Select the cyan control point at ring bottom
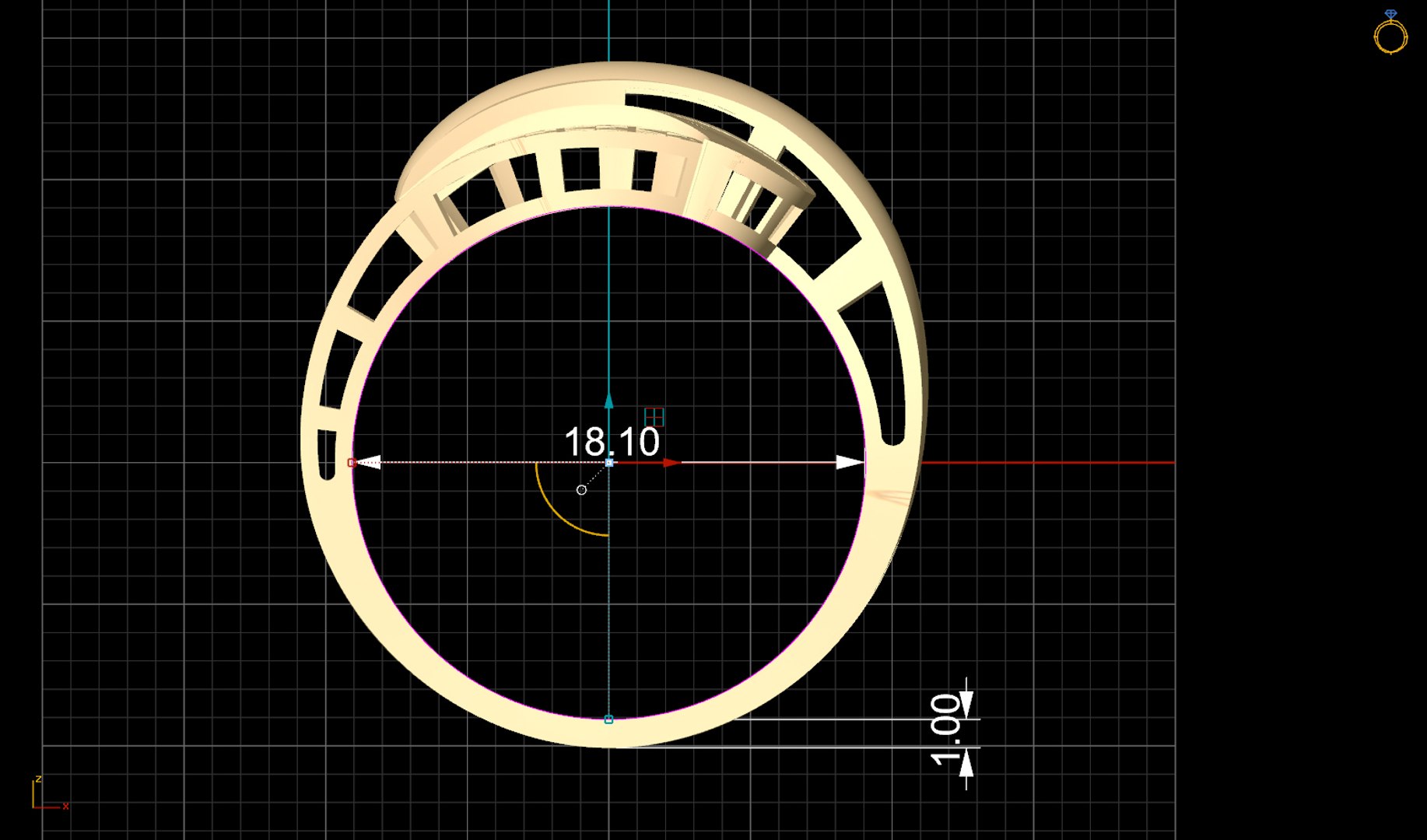Screen dimensions: 1427x840 click(608, 719)
